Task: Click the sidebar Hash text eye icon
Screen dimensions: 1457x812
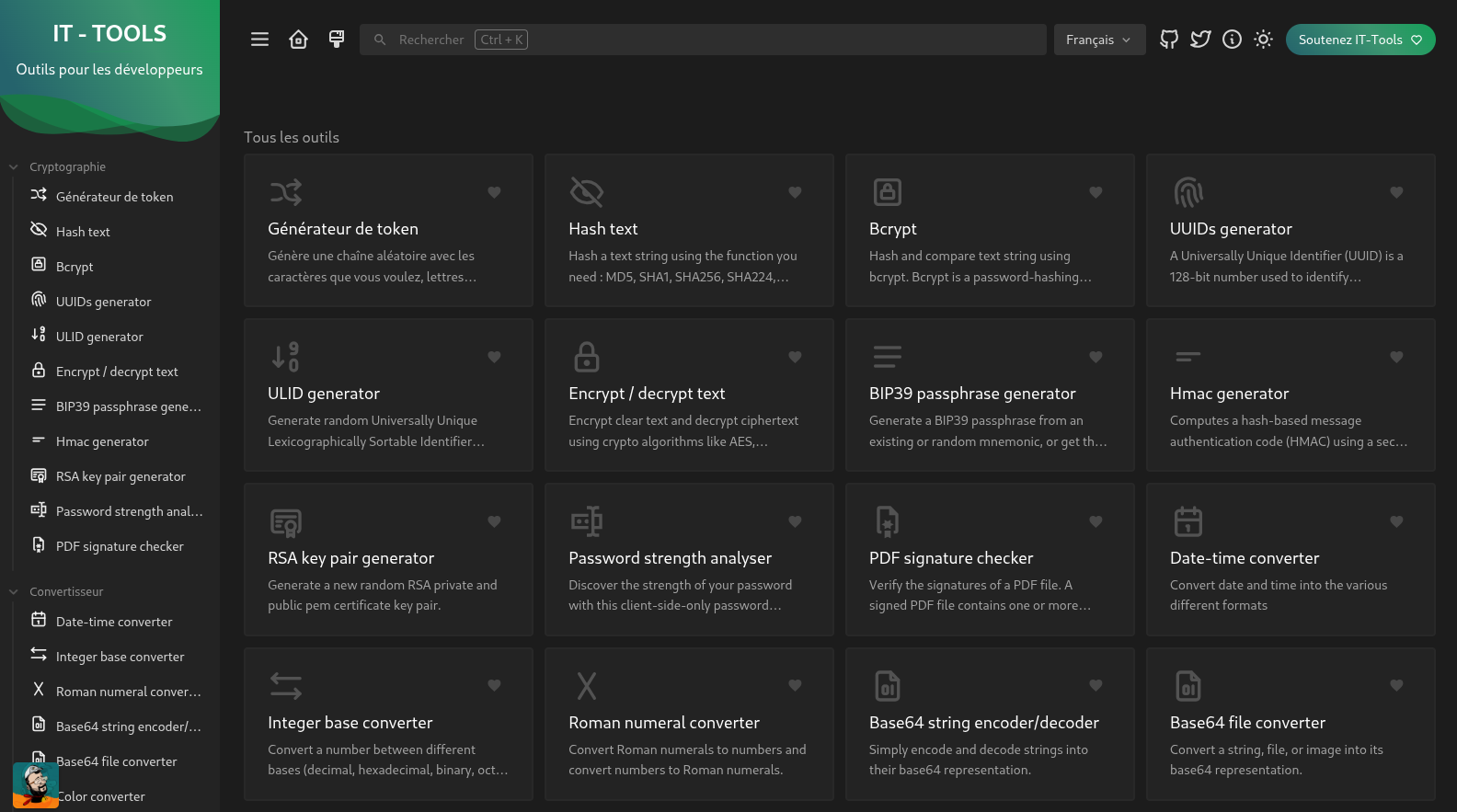Action: pos(39,229)
